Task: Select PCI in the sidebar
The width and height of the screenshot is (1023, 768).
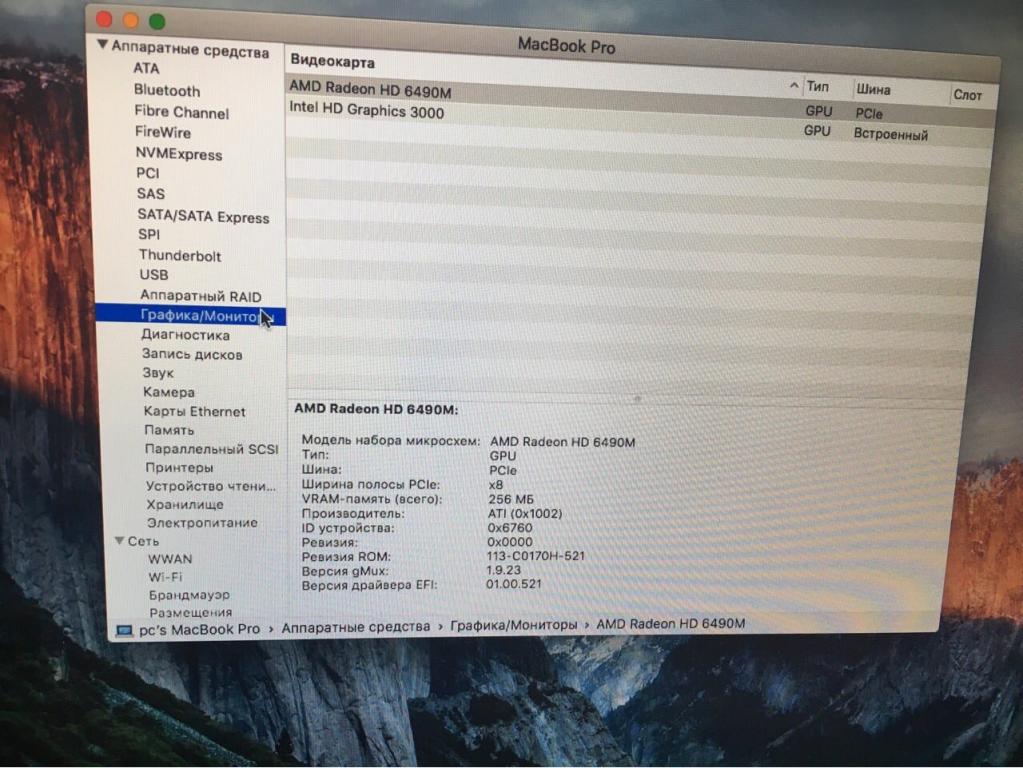Action: click(x=148, y=173)
